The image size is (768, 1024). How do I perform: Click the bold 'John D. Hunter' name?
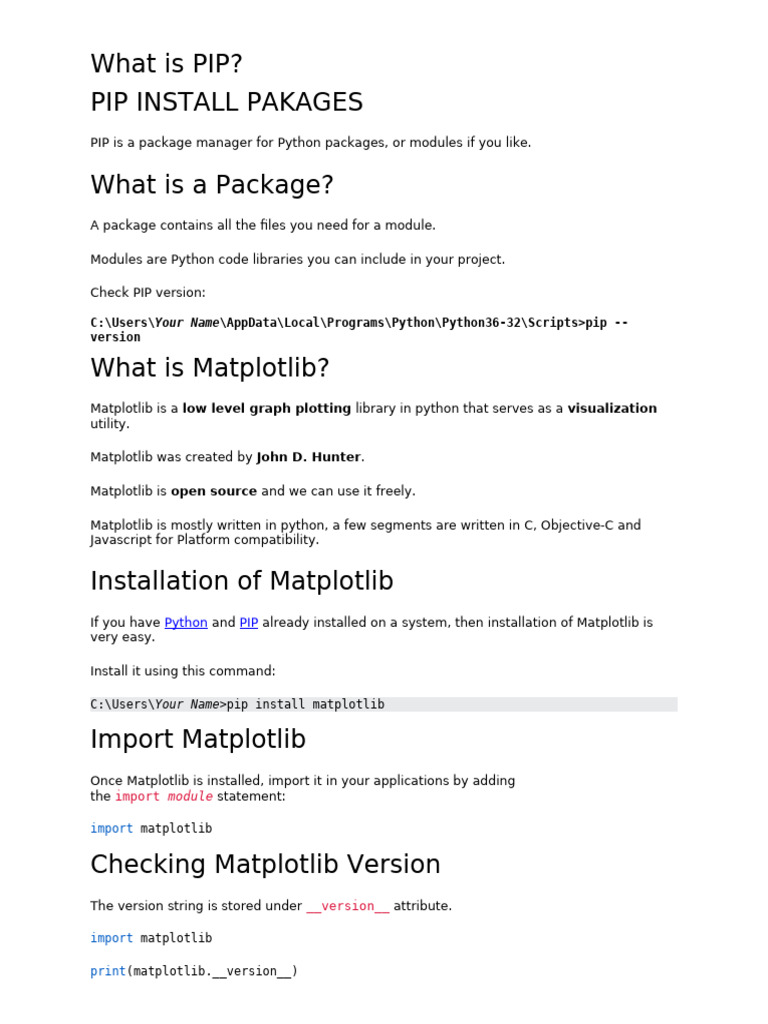(308, 457)
